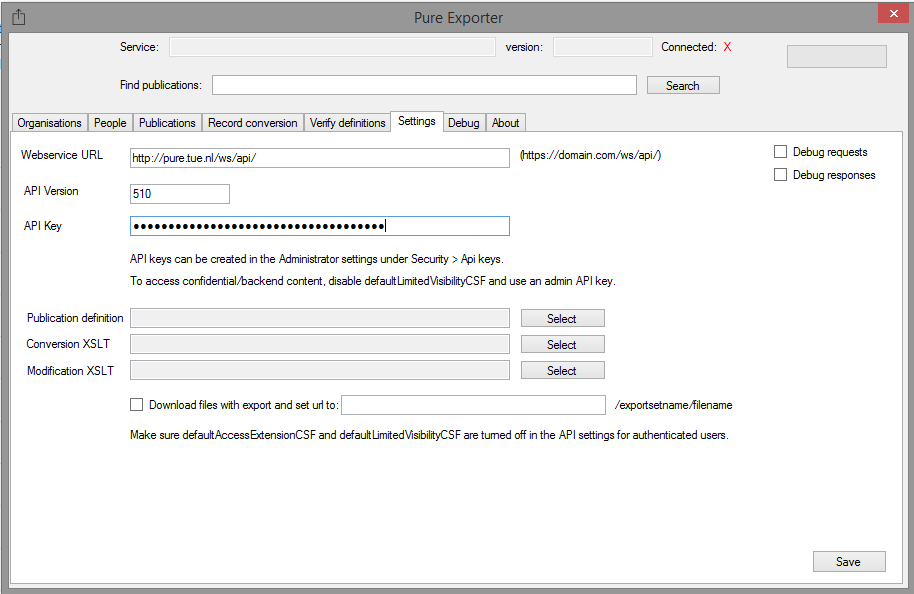The height and width of the screenshot is (594, 914).
Task: Click the Conversion XSLT path field
Action: click(x=319, y=344)
